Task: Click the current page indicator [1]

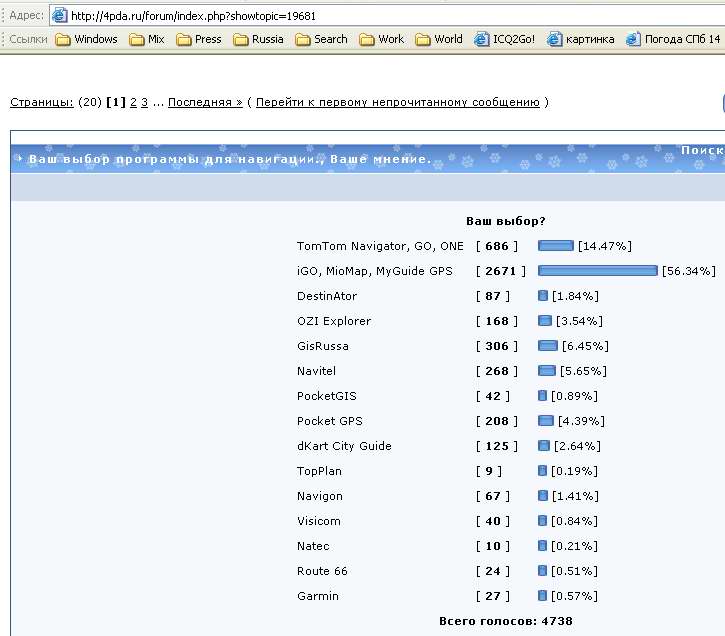Action: pos(116,102)
